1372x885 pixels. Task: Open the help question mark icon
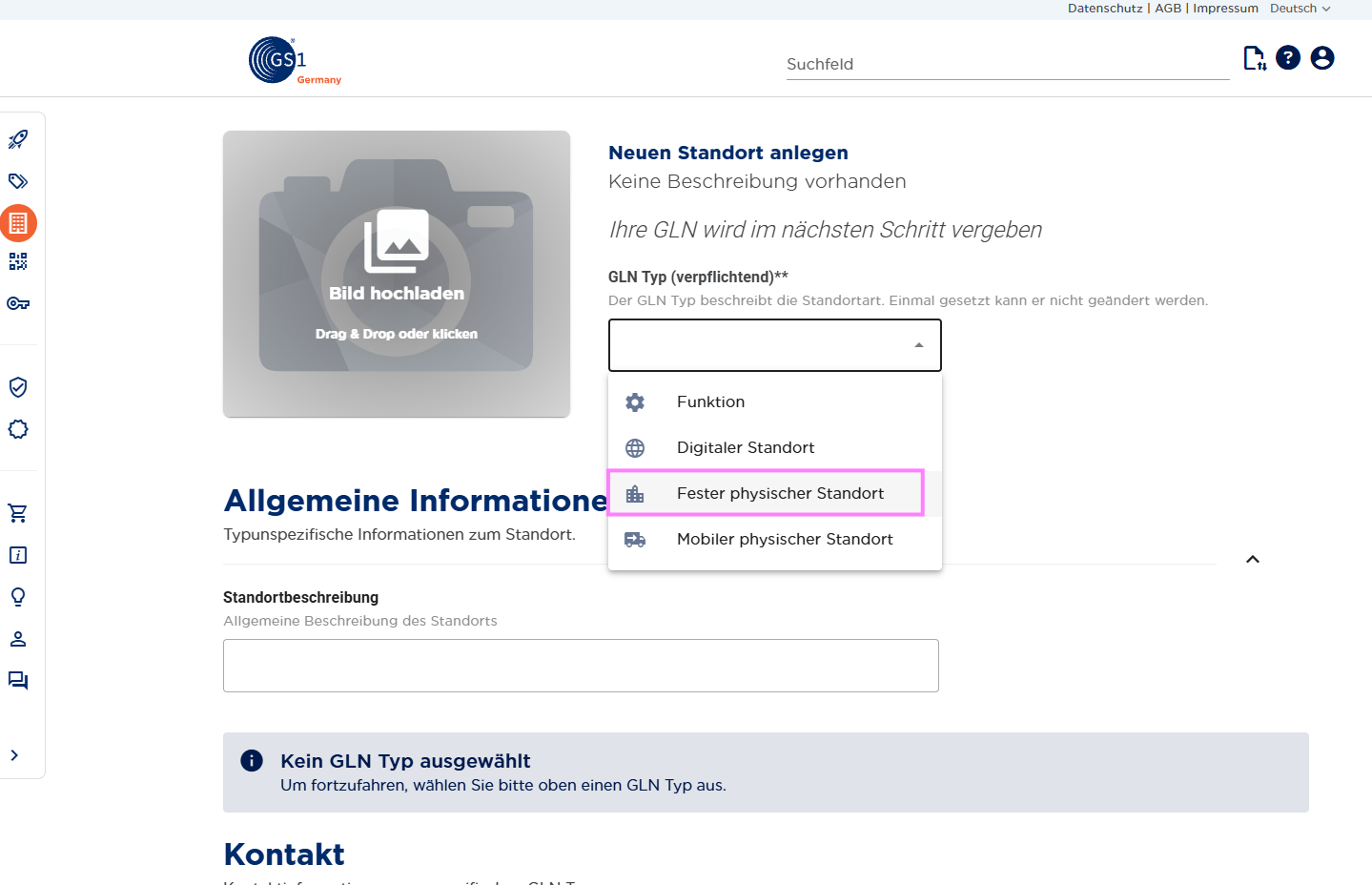pyautogui.click(x=1288, y=58)
